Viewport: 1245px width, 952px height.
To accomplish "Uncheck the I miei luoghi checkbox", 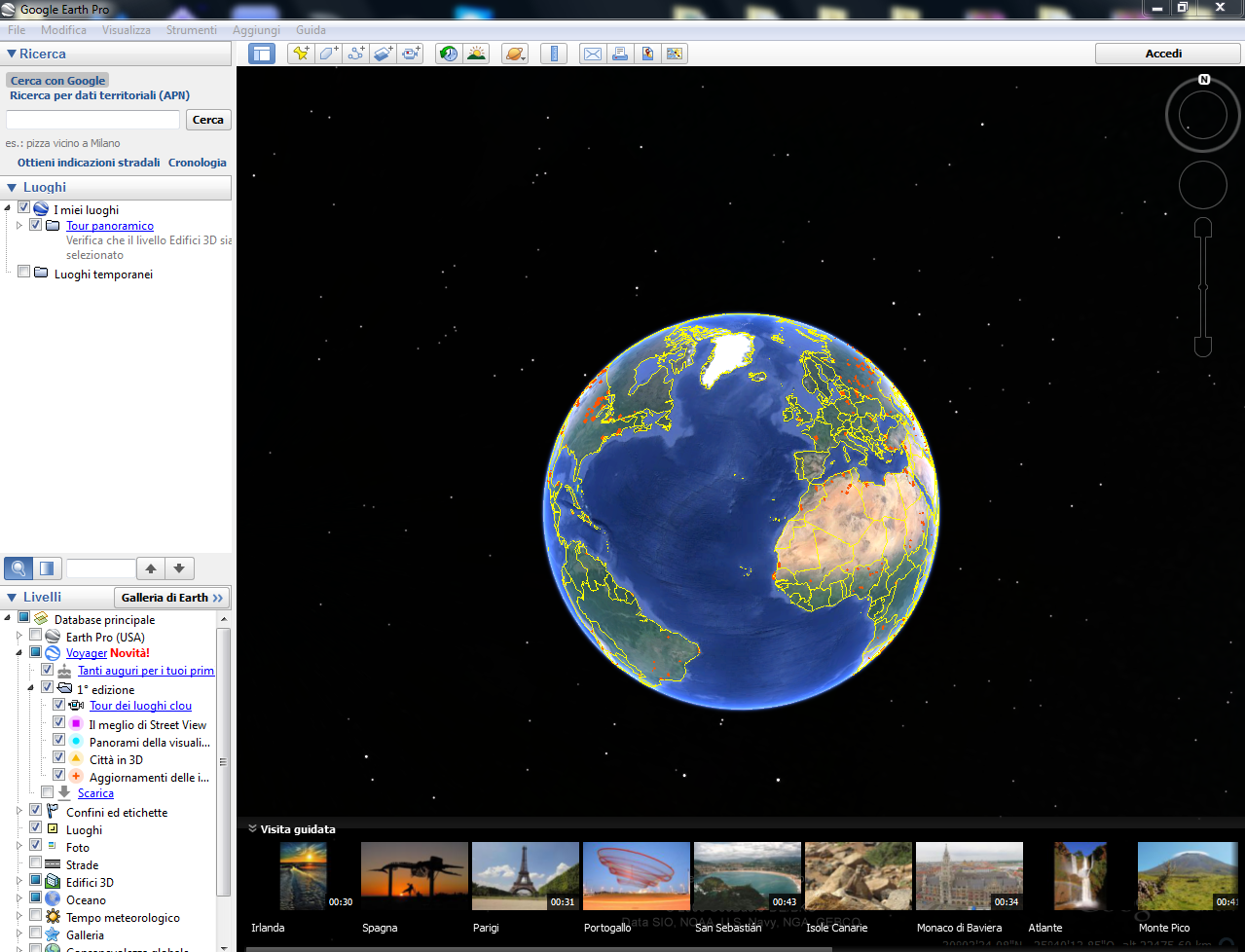I will (x=24, y=208).
